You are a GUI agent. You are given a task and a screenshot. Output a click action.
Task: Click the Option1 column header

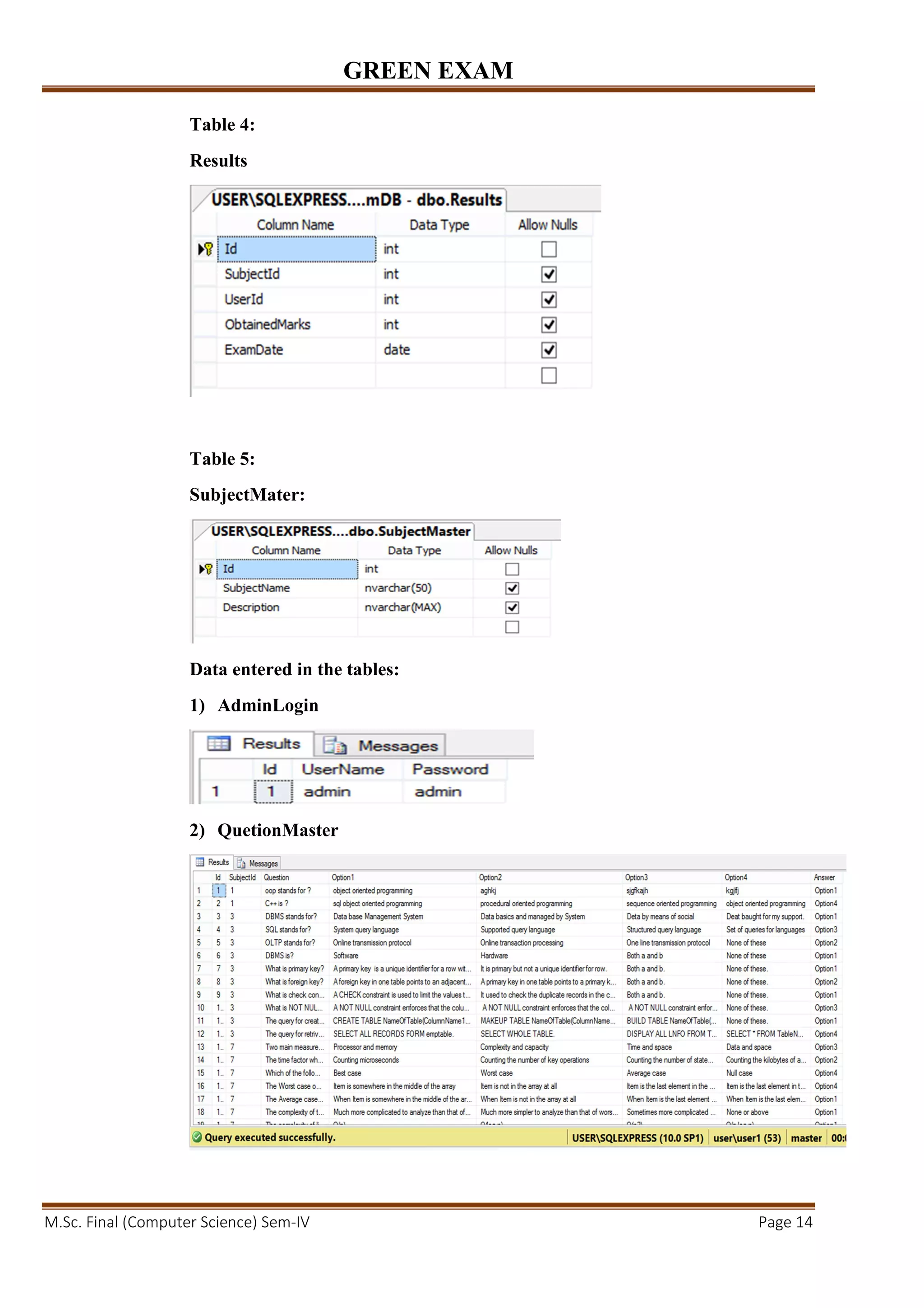[x=402, y=877]
